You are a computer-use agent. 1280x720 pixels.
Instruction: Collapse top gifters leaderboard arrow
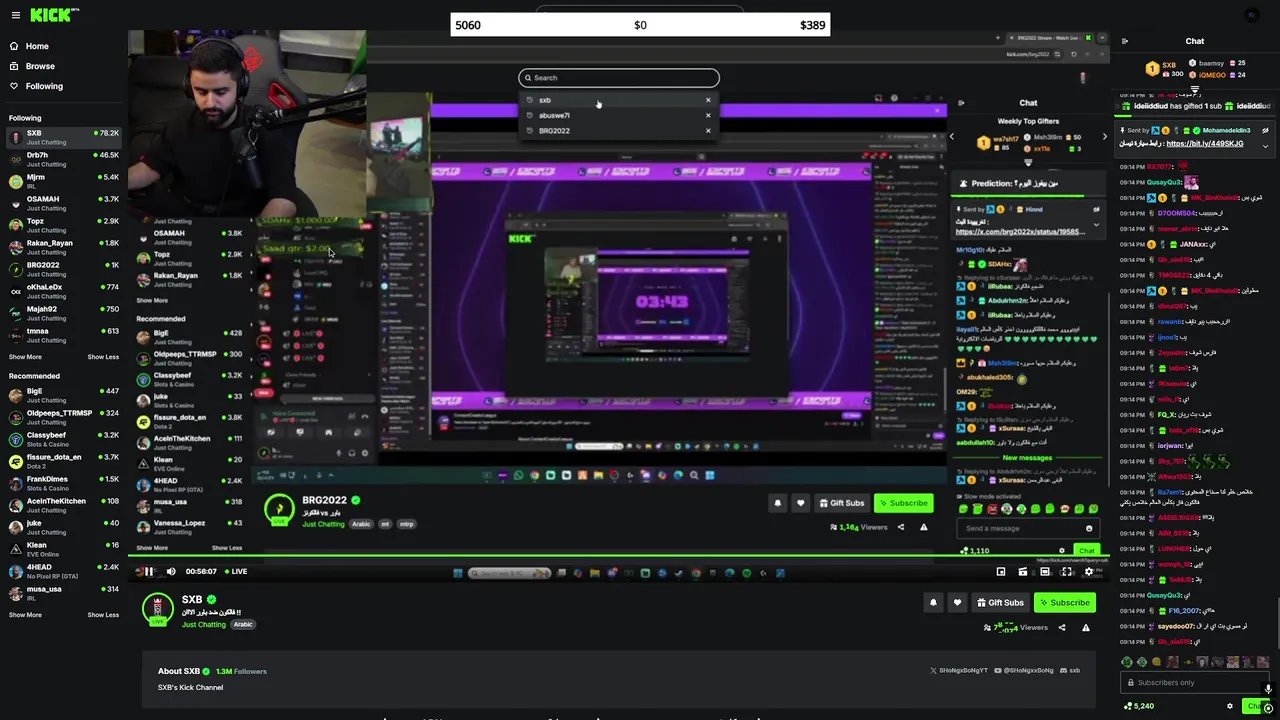(x=1194, y=90)
